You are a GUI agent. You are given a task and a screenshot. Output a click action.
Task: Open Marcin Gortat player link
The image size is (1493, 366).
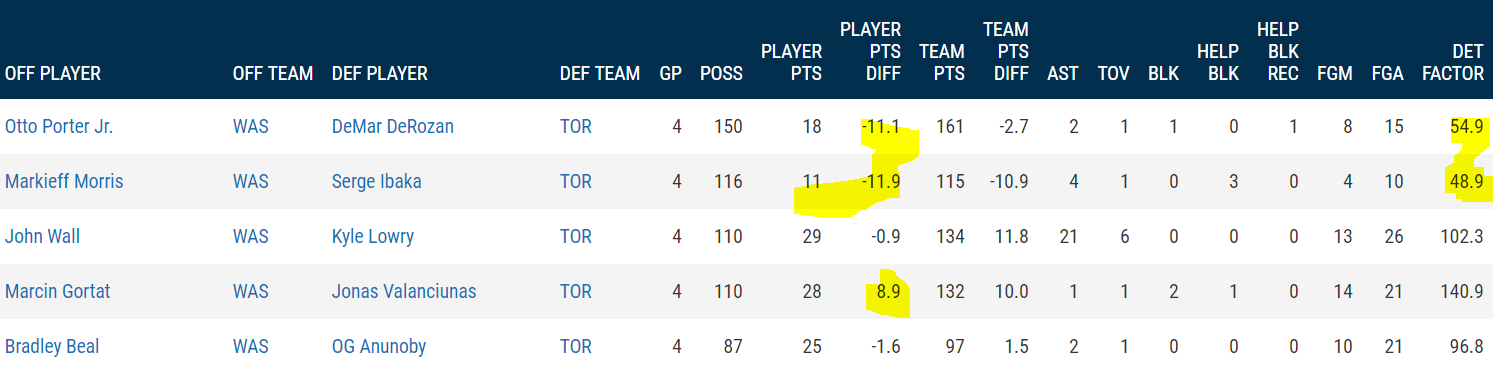coord(58,292)
